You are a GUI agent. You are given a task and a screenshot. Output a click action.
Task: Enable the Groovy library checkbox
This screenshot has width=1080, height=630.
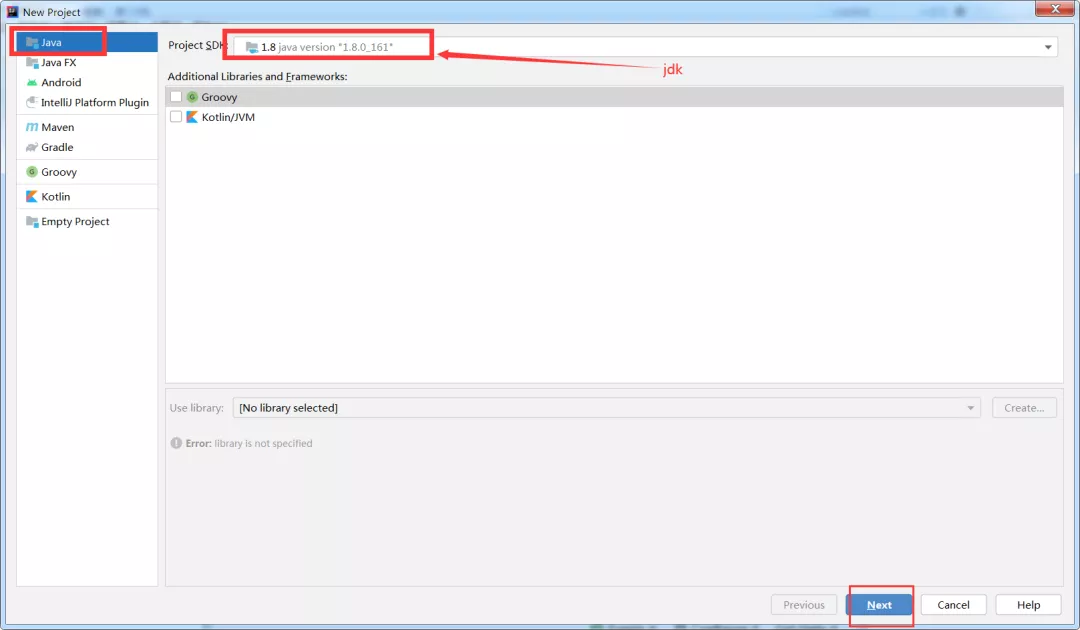point(176,97)
